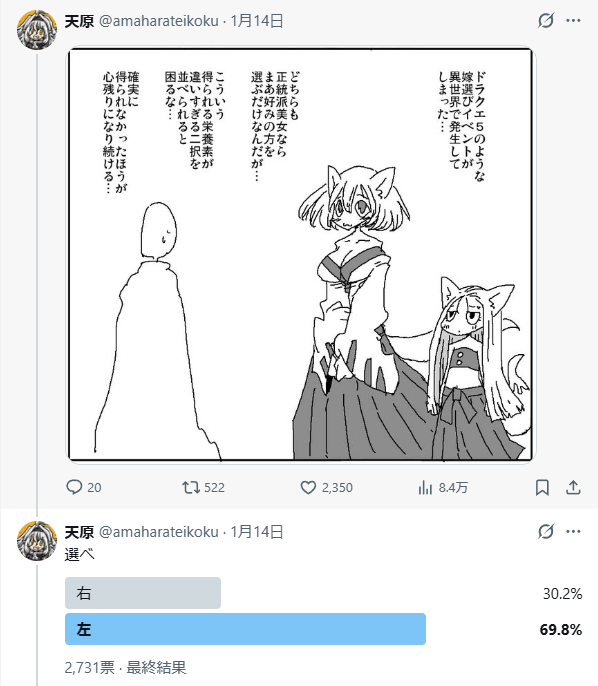Open the 1月14日 timestamp of poll tweet
The width and height of the screenshot is (598, 686).
tap(257, 532)
